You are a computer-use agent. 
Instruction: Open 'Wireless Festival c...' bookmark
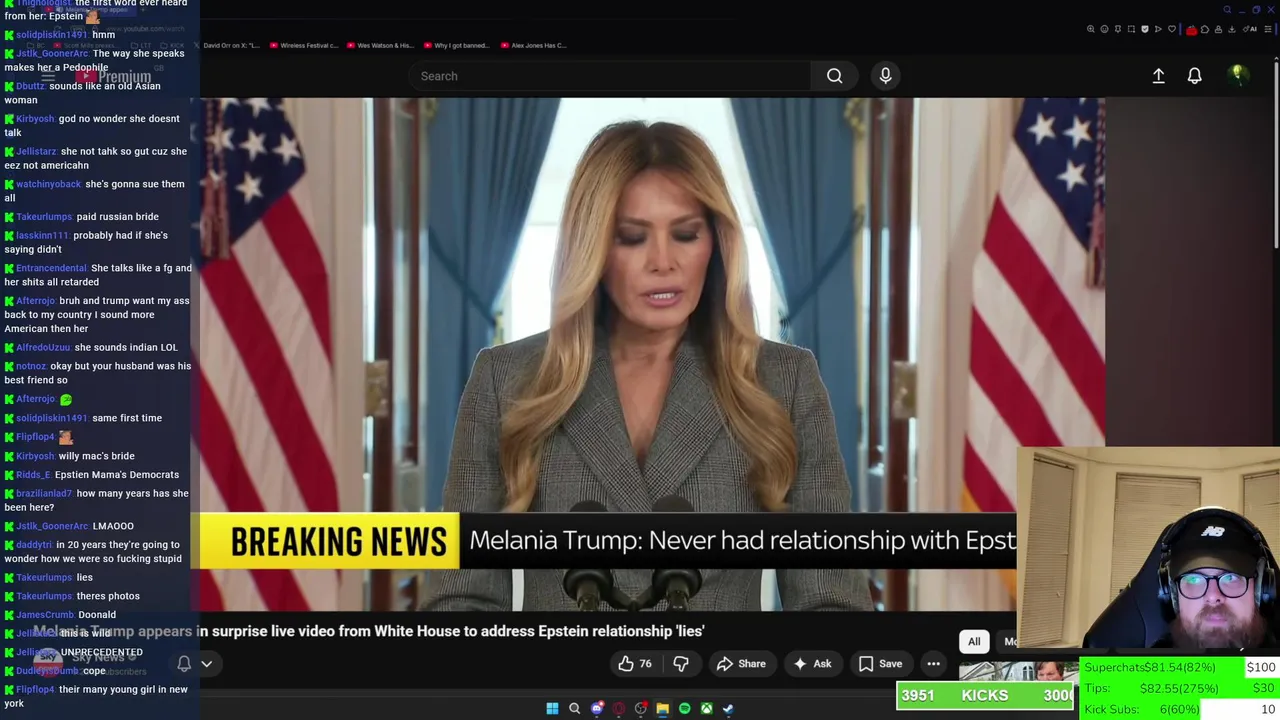(304, 45)
